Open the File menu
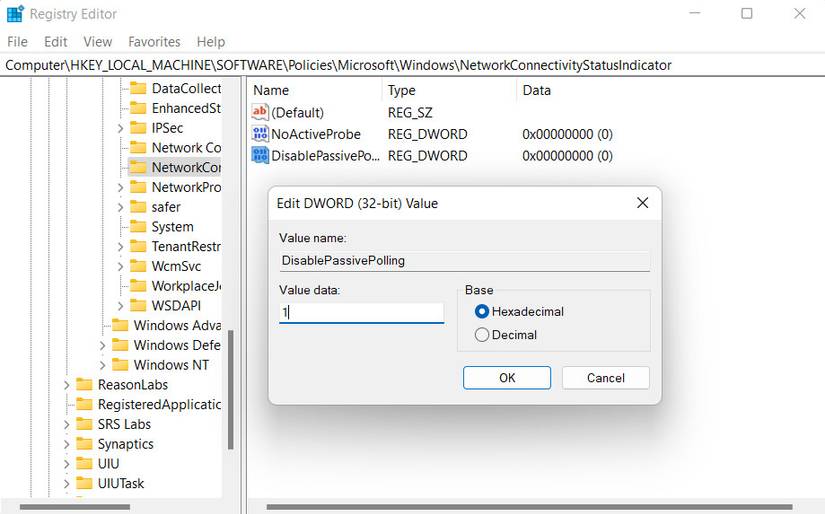Image resolution: width=825 pixels, height=514 pixels. tap(17, 42)
